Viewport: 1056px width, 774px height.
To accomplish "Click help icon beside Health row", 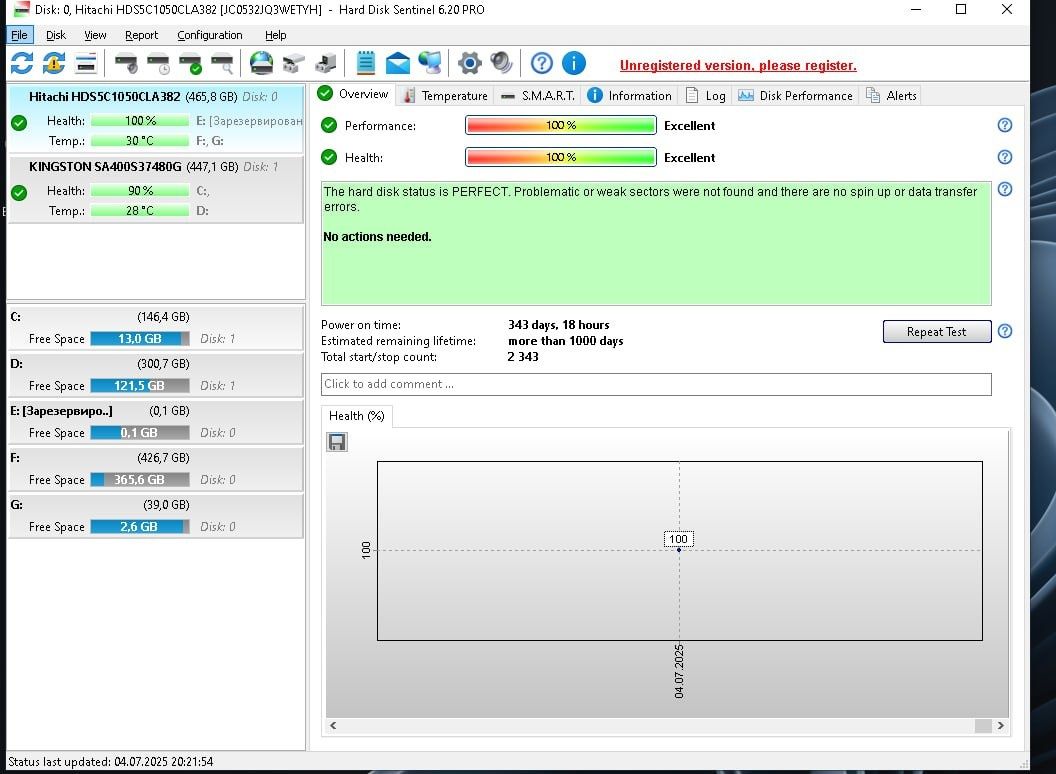I will click(x=1005, y=157).
